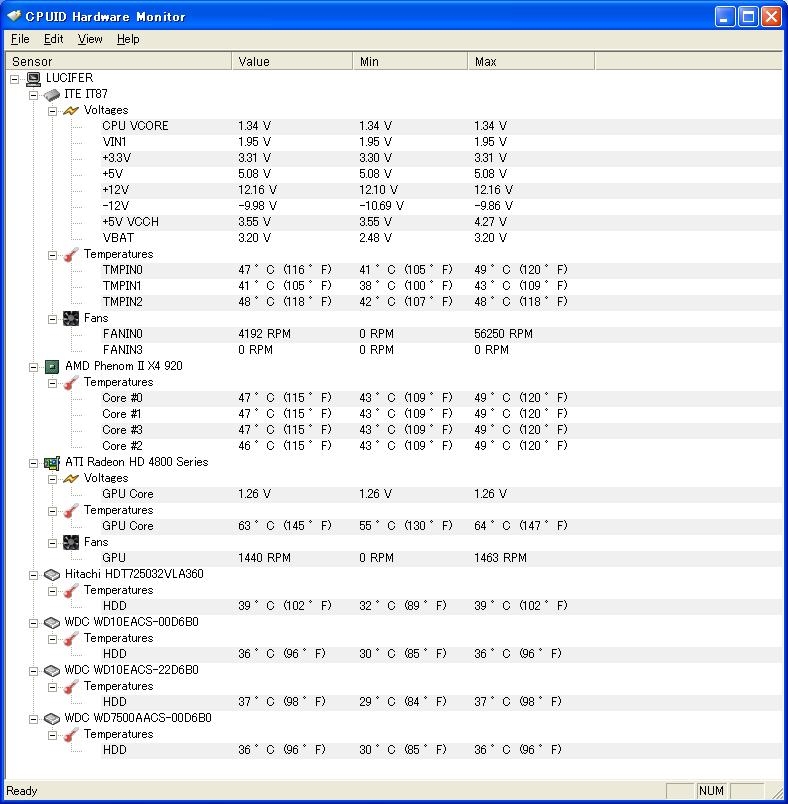Image resolution: width=788 pixels, height=804 pixels.
Task: Click the ITE IT87 Voltages lightning icon
Action: tap(71, 110)
